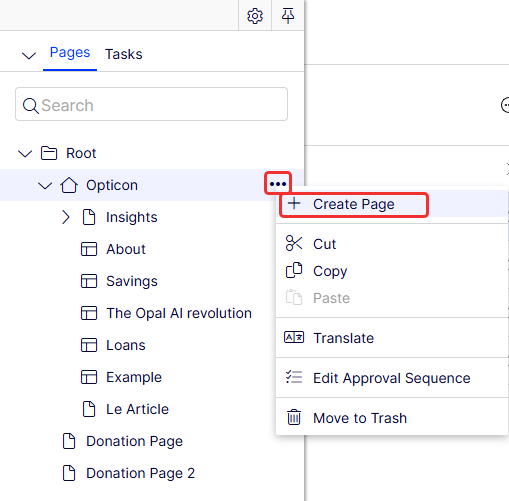Screen dimensions: 509x501
Task: Click the approval sequence checklist icon
Action: click(294, 377)
